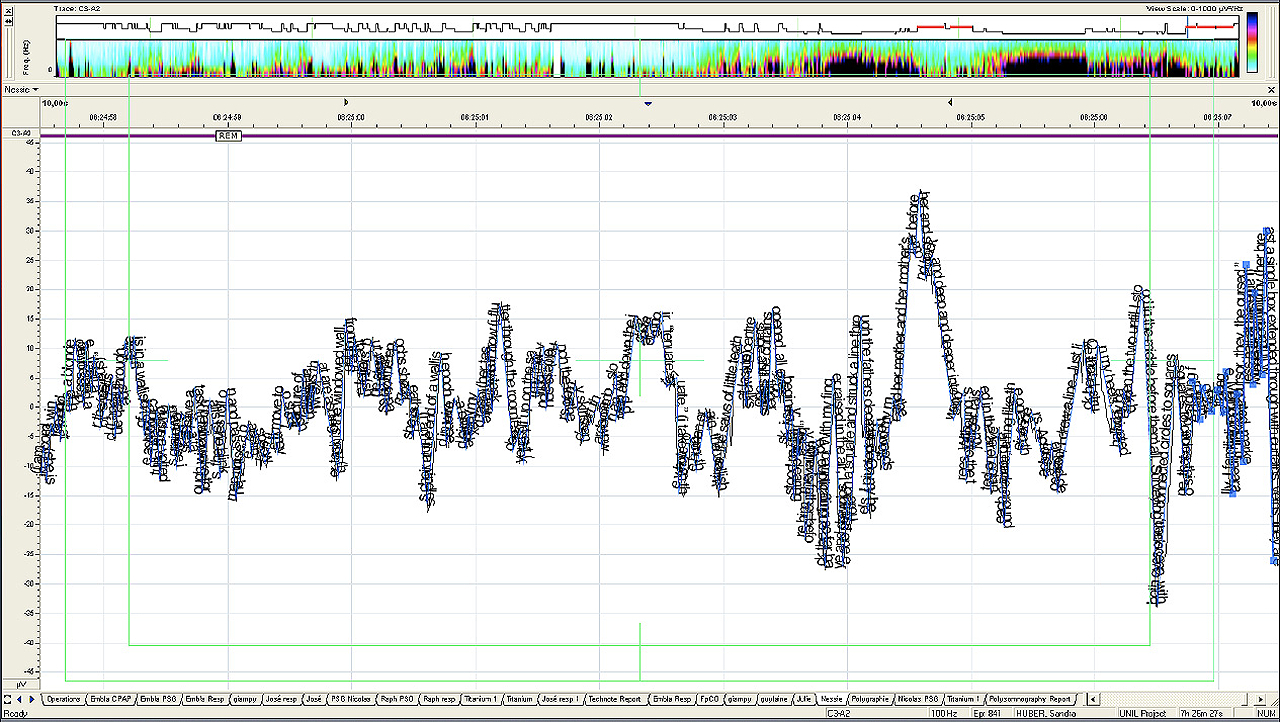Open the Embla CPAP tab
The width and height of the screenshot is (1280, 722).
[x=109, y=699]
